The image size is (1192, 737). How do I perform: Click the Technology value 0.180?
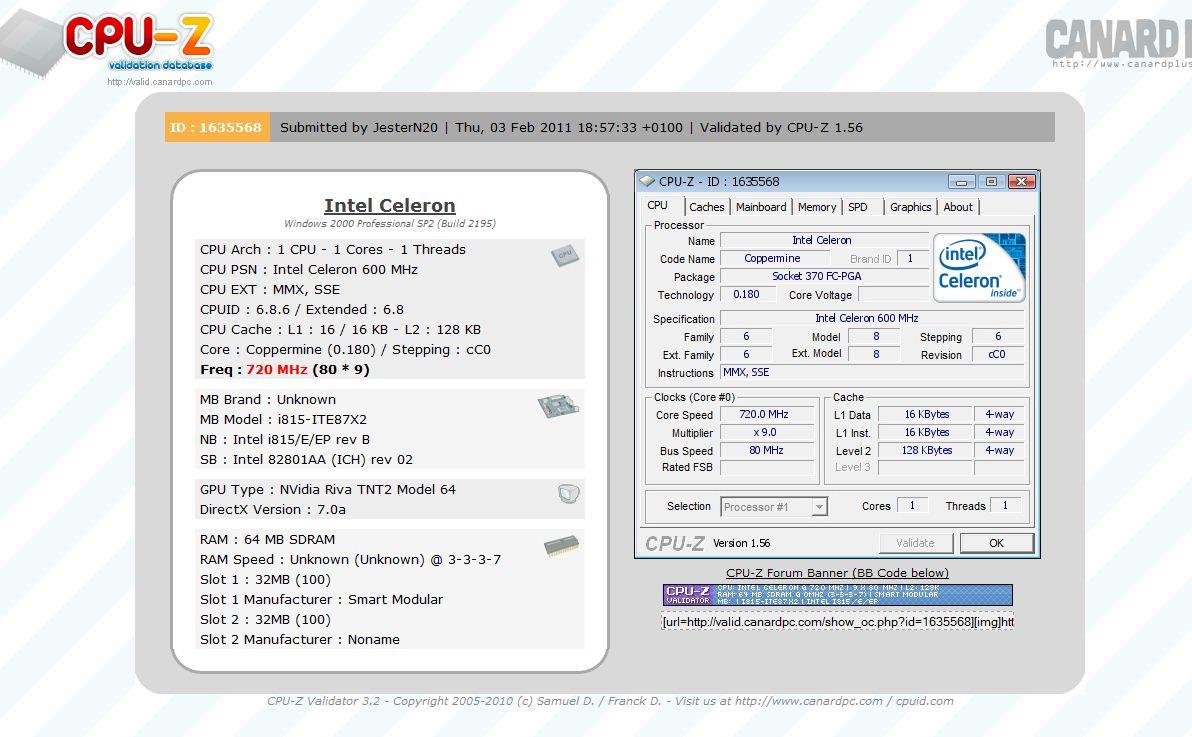pos(747,294)
